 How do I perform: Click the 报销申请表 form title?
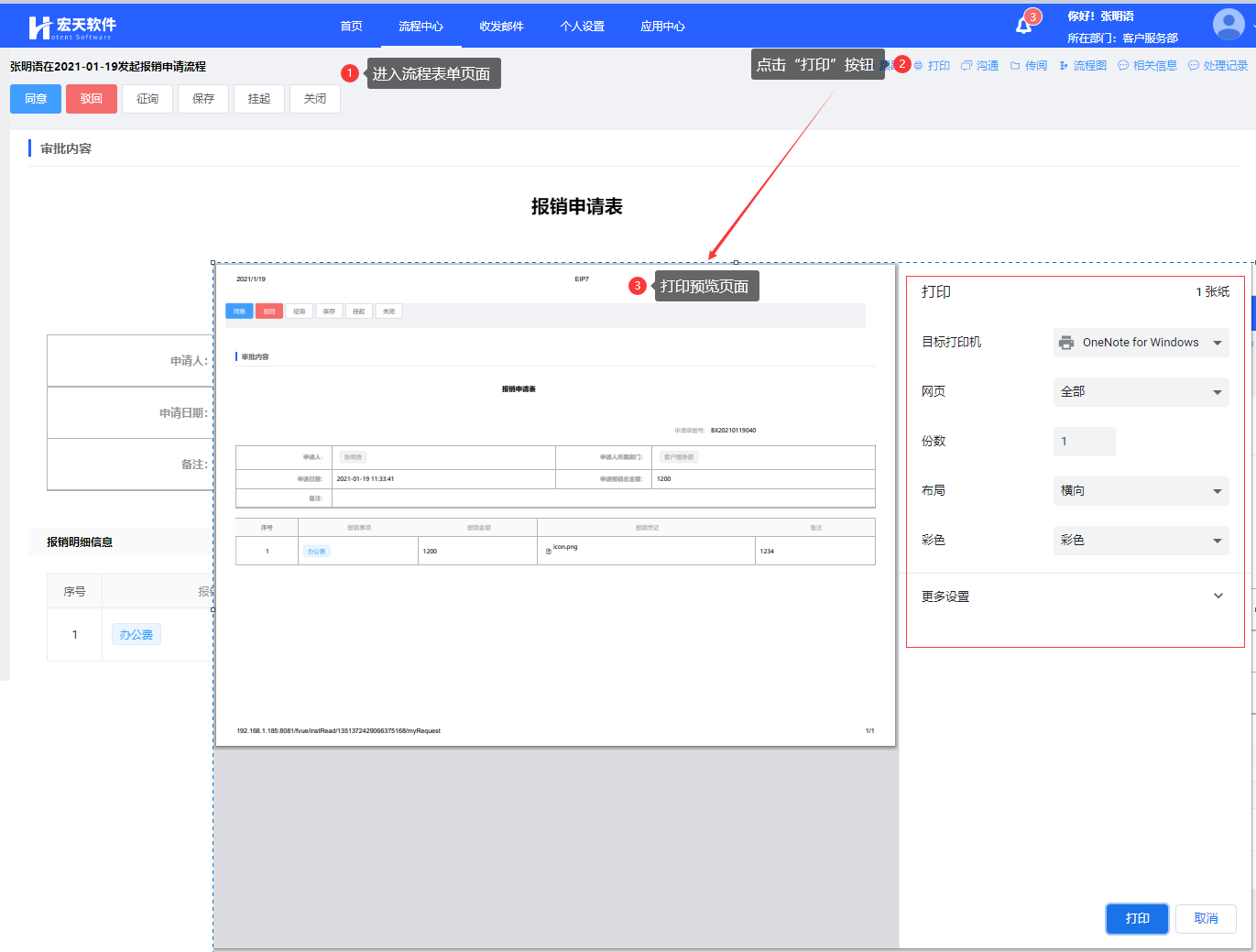pos(577,207)
